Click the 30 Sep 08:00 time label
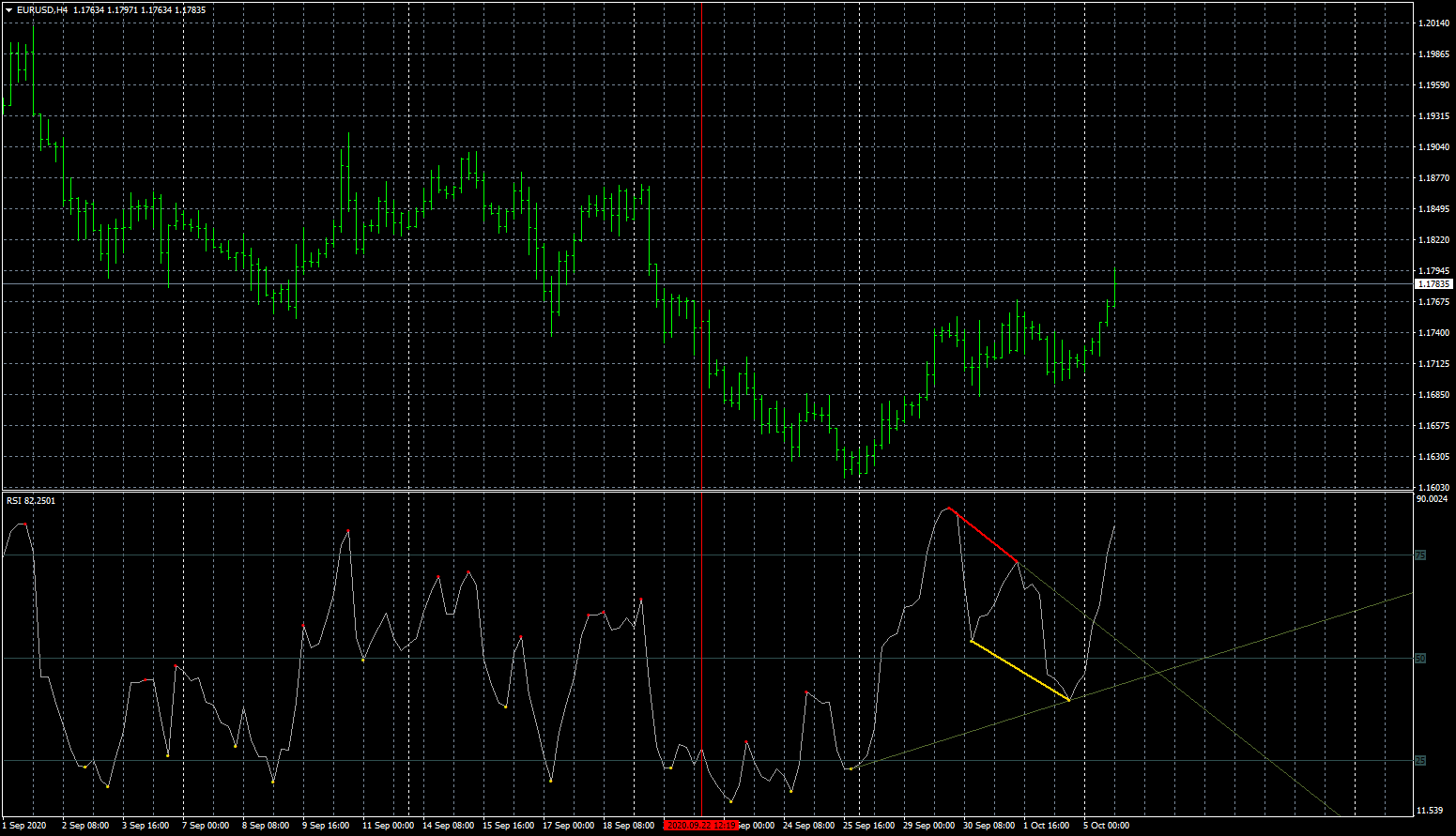The image size is (1456, 836). pos(989,826)
